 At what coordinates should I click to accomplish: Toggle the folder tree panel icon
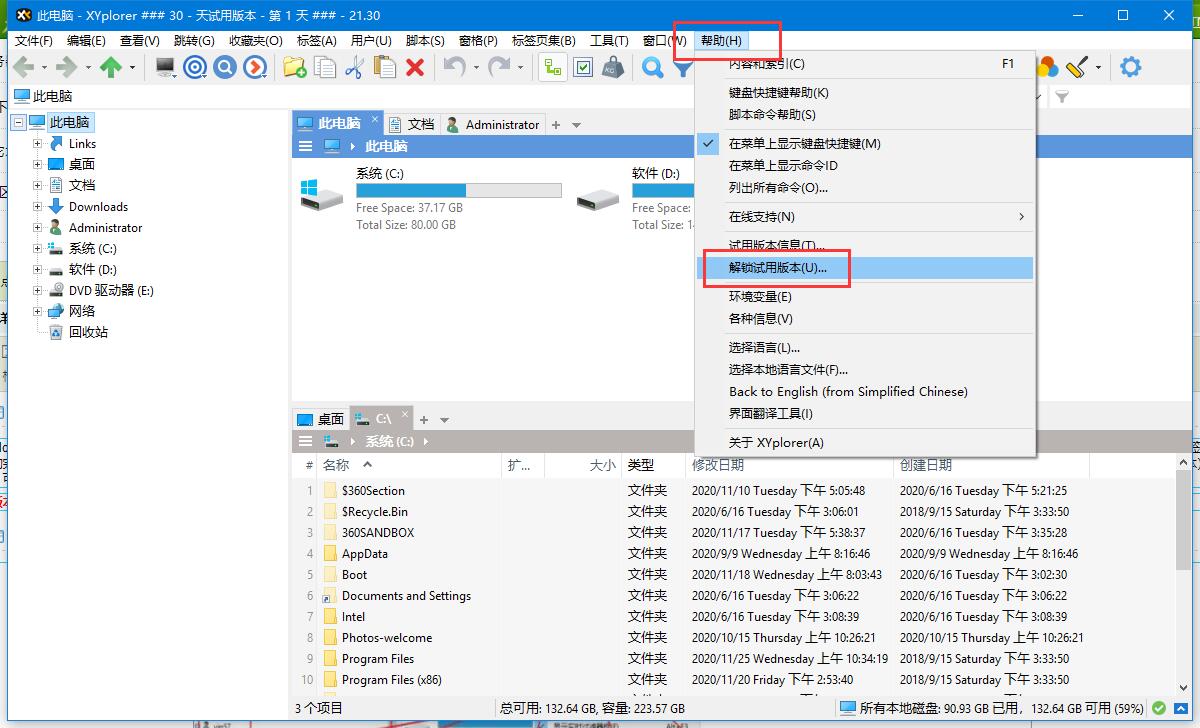coord(552,67)
